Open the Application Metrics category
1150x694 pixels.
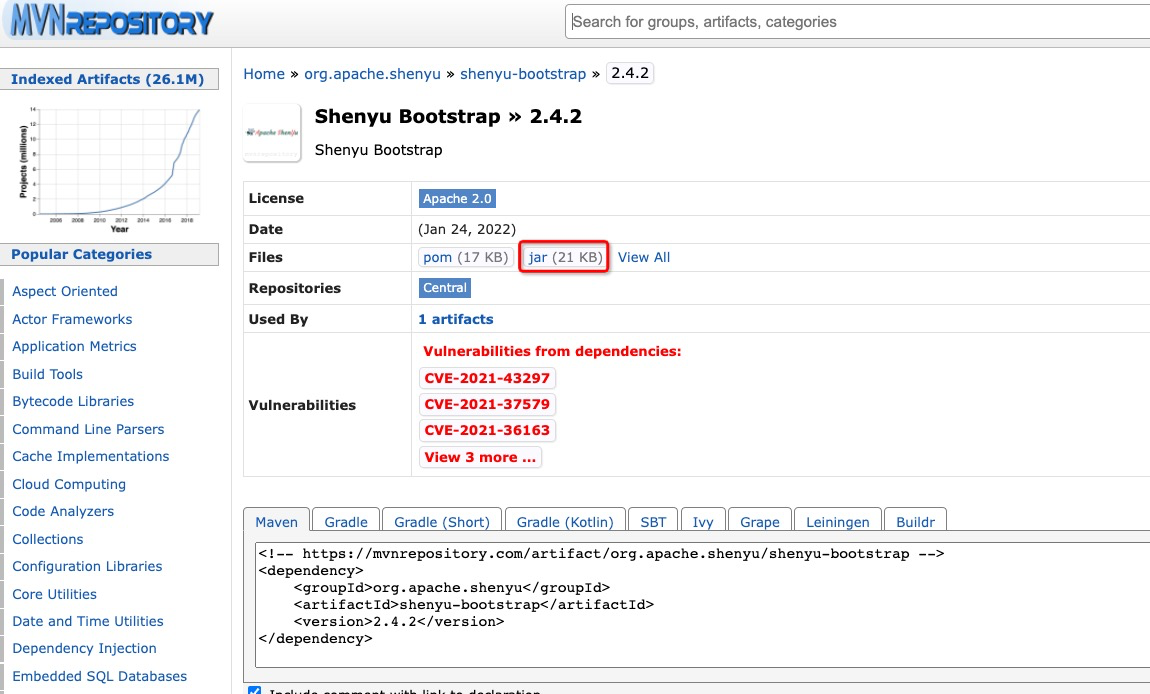(74, 346)
